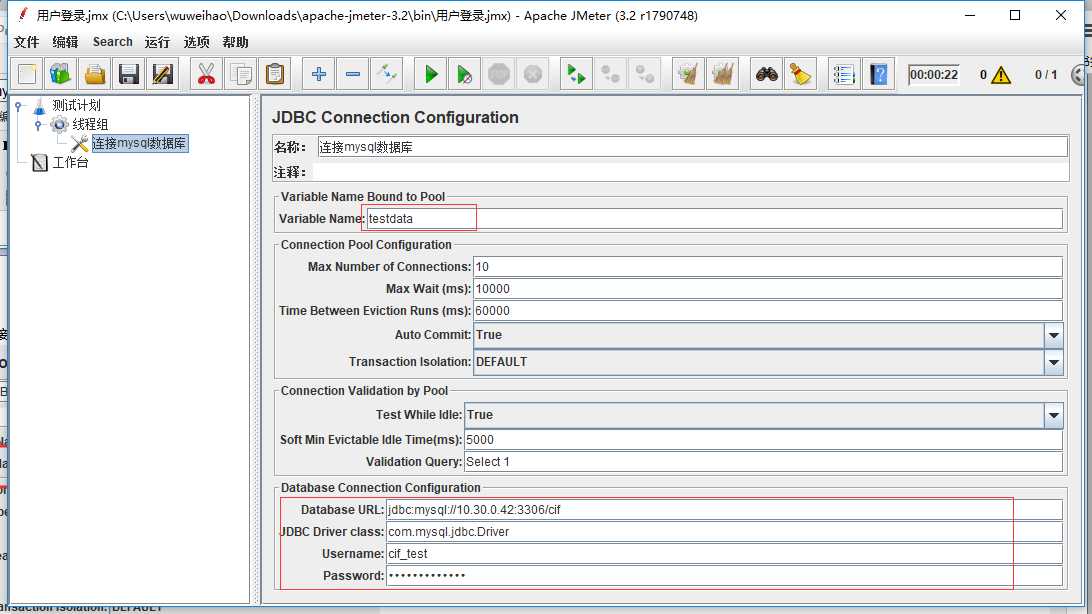Select the 线程组 tree item
1092x614 pixels.
click(x=91, y=124)
